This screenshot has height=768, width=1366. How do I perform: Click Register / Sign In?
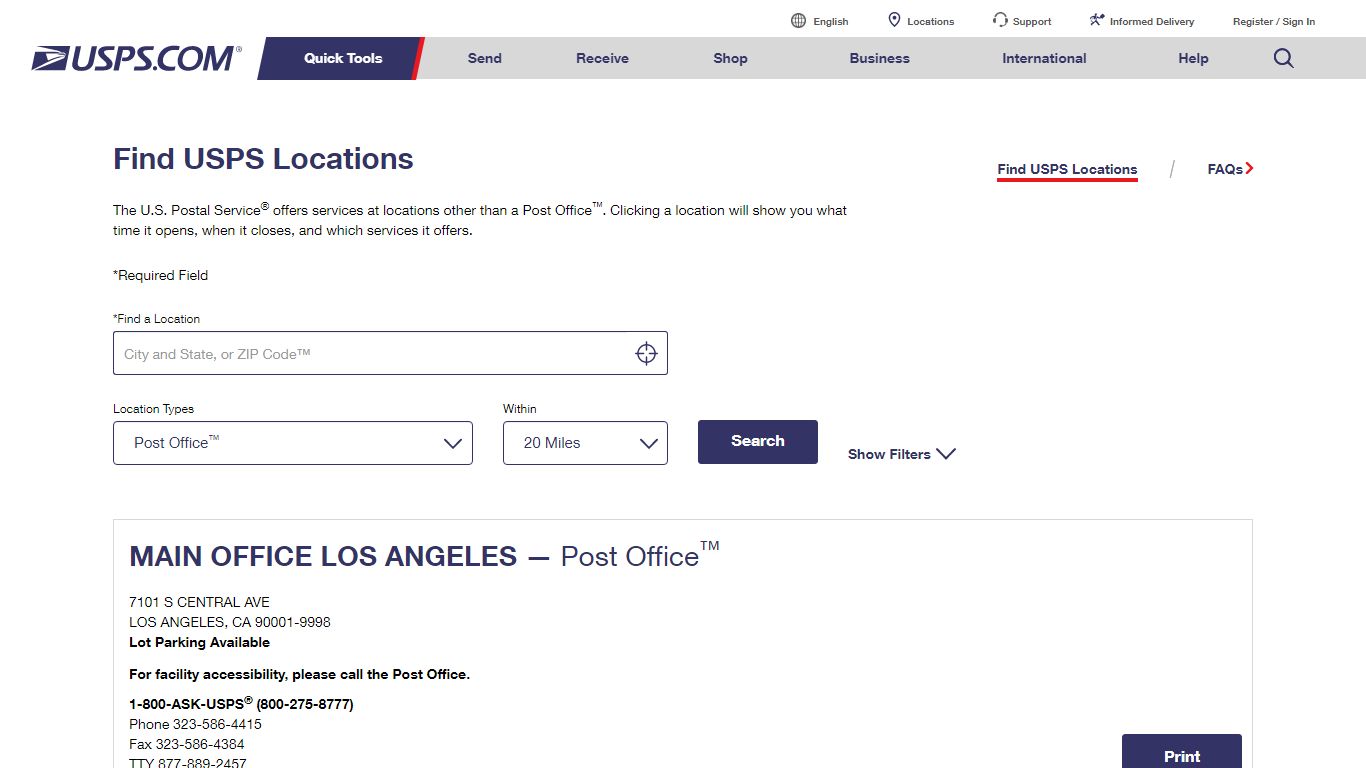(x=1274, y=21)
